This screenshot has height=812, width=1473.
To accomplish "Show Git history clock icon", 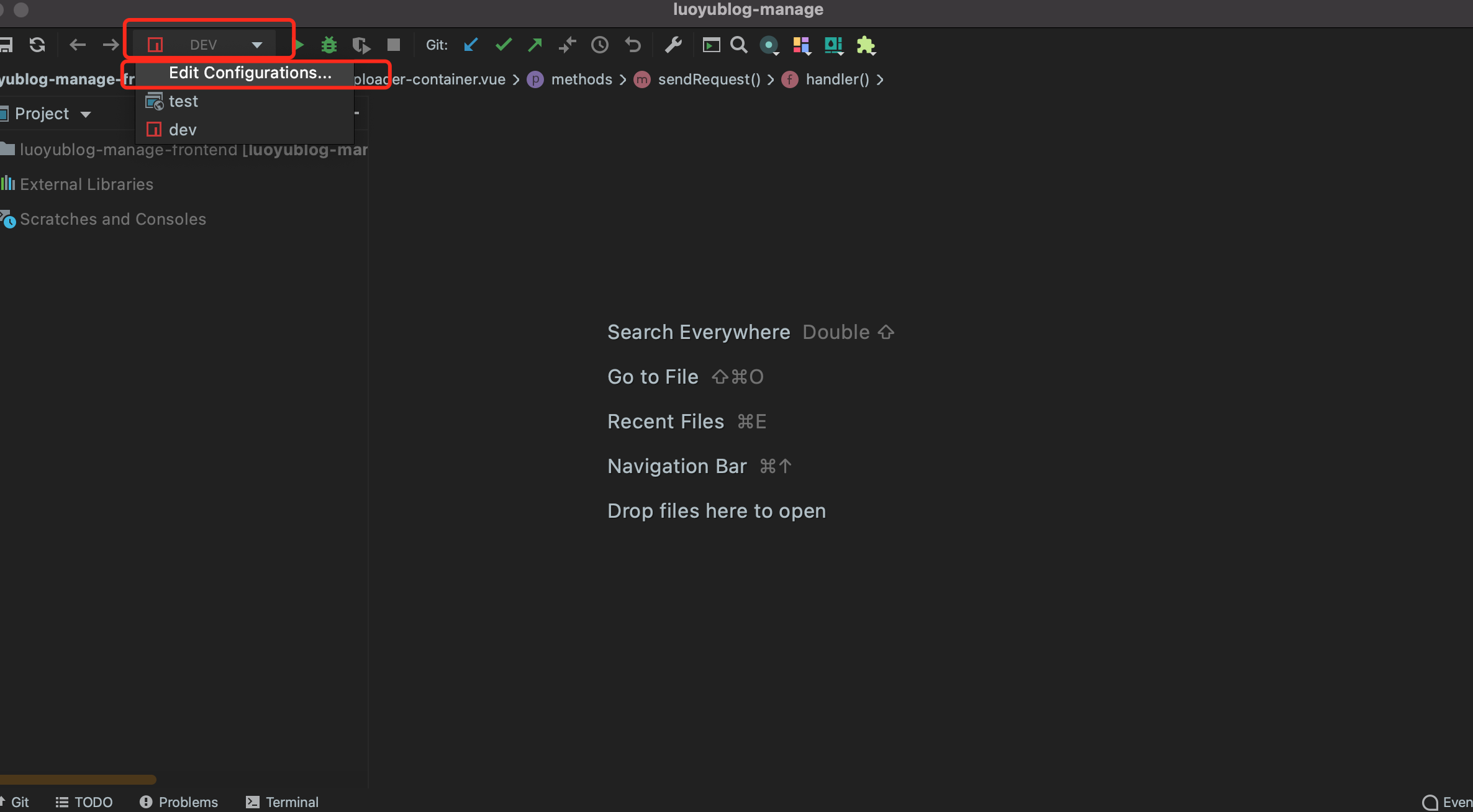I will tap(600, 45).
